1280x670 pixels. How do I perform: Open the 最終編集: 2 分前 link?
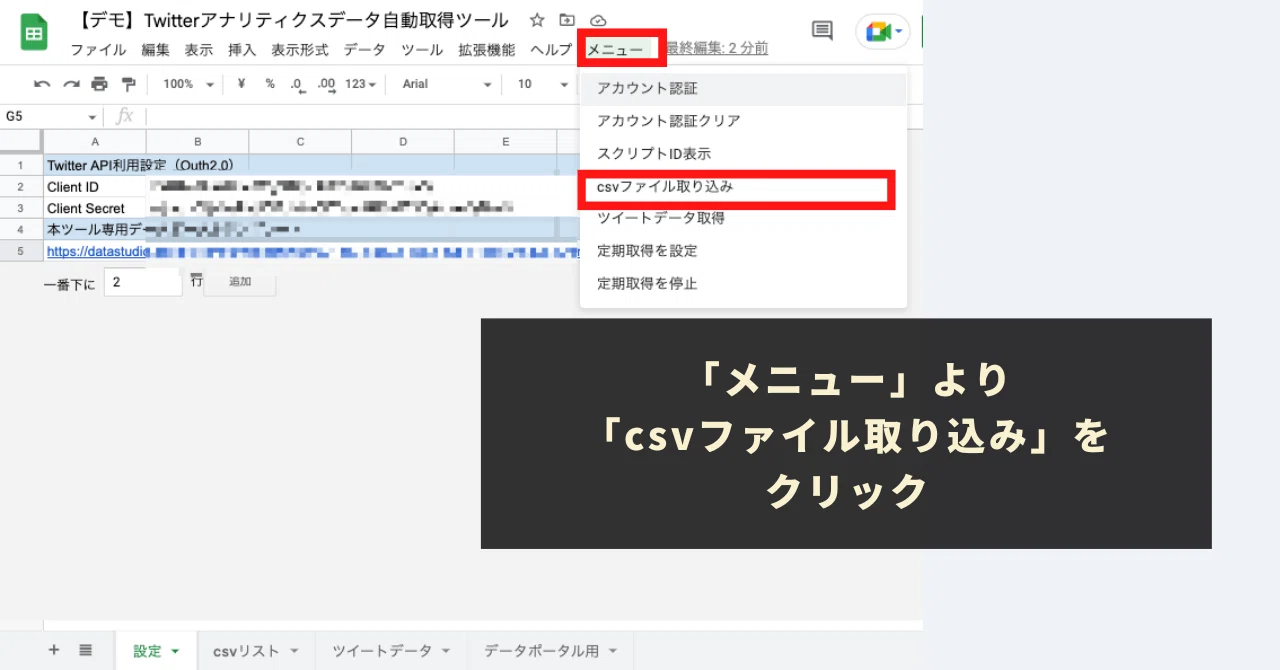pyautogui.click(x=717, y=49)
